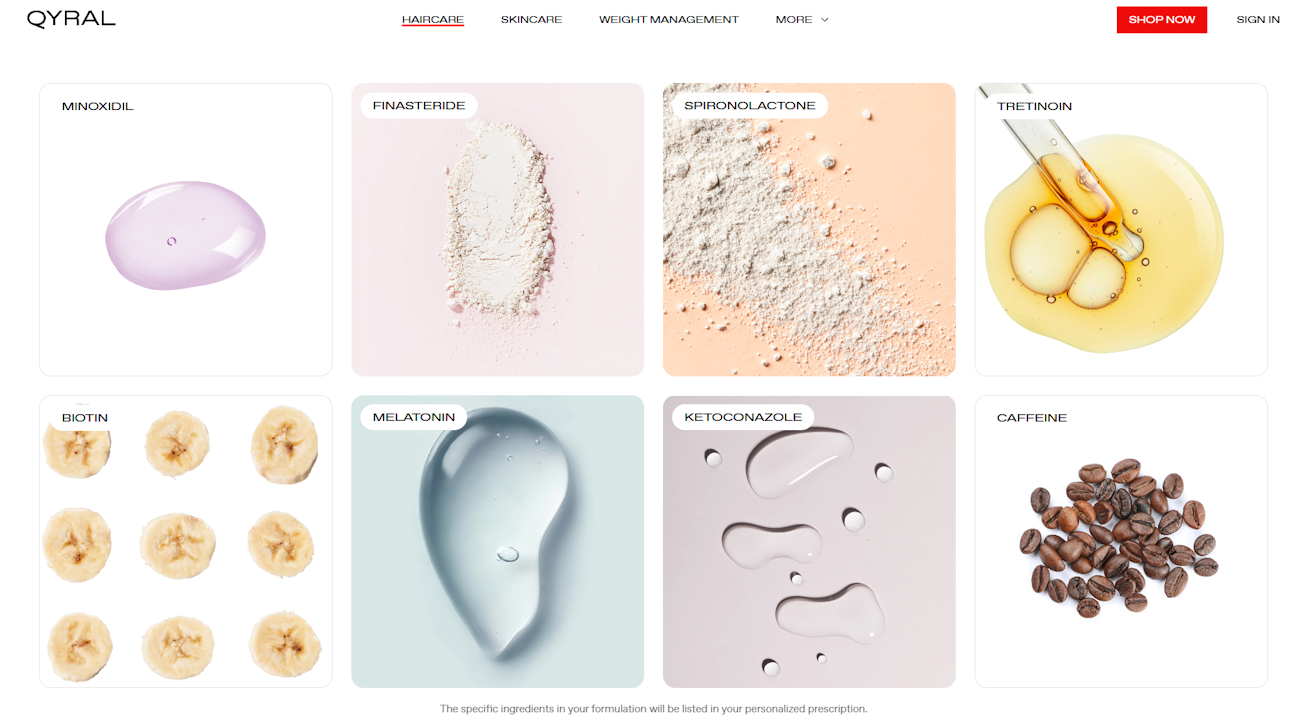This screenshot has width=1296, height=727.
Task: Open the Melatonin clear gel card
Action: [x=497, y=541]
